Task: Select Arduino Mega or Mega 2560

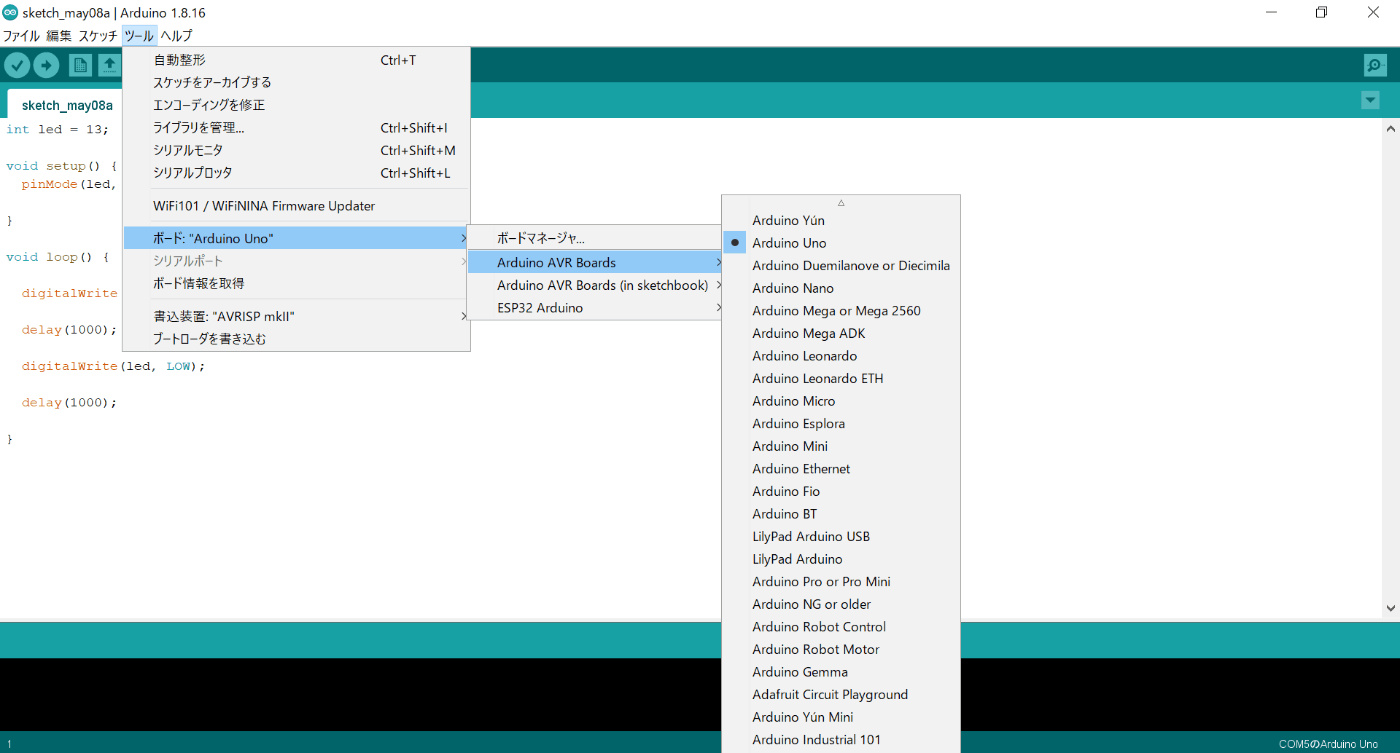Action: pyautogui.click(x=841, y=311)
